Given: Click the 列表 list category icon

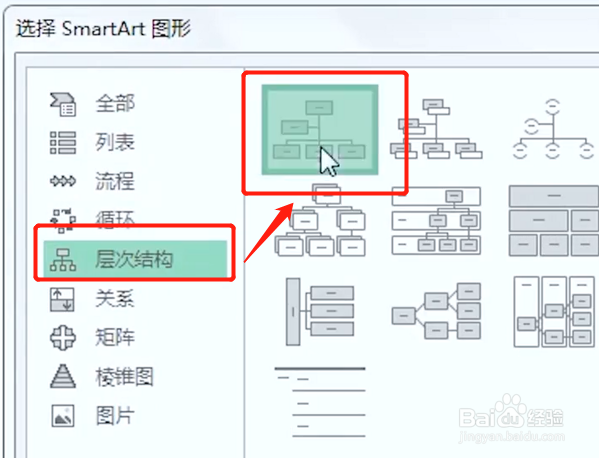Looking at the screenshot, I should tap(63, 142).
